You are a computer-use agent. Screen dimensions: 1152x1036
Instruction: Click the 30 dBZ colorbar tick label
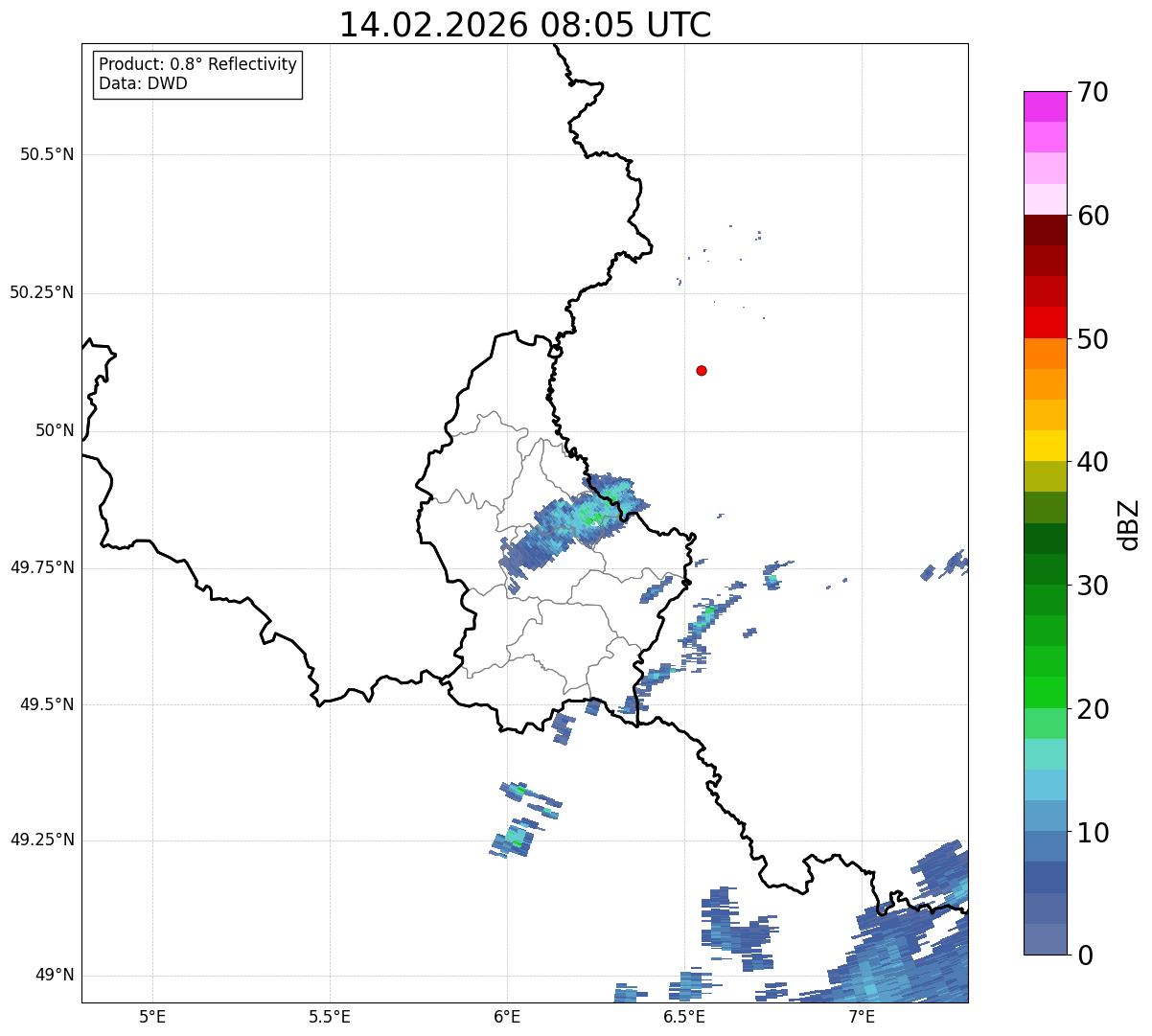(1093, 586)
